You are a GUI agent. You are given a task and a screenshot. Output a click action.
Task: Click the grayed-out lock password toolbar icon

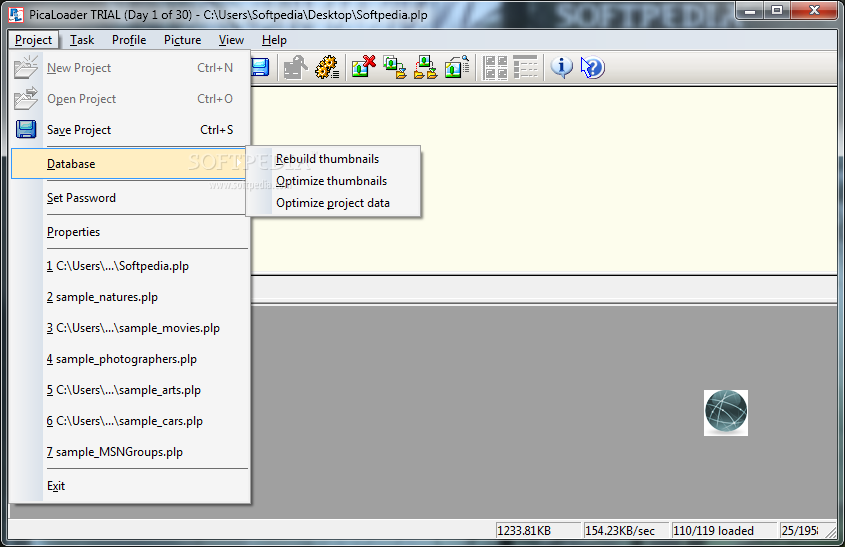tap(295, 67)
